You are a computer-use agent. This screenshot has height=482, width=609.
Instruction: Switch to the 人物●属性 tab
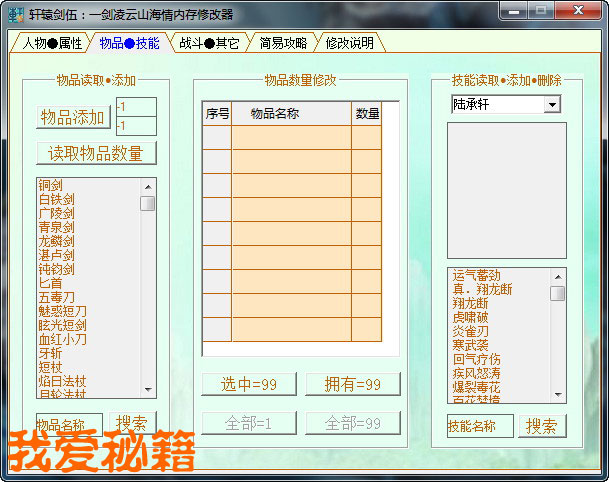[x=52, y=44]
